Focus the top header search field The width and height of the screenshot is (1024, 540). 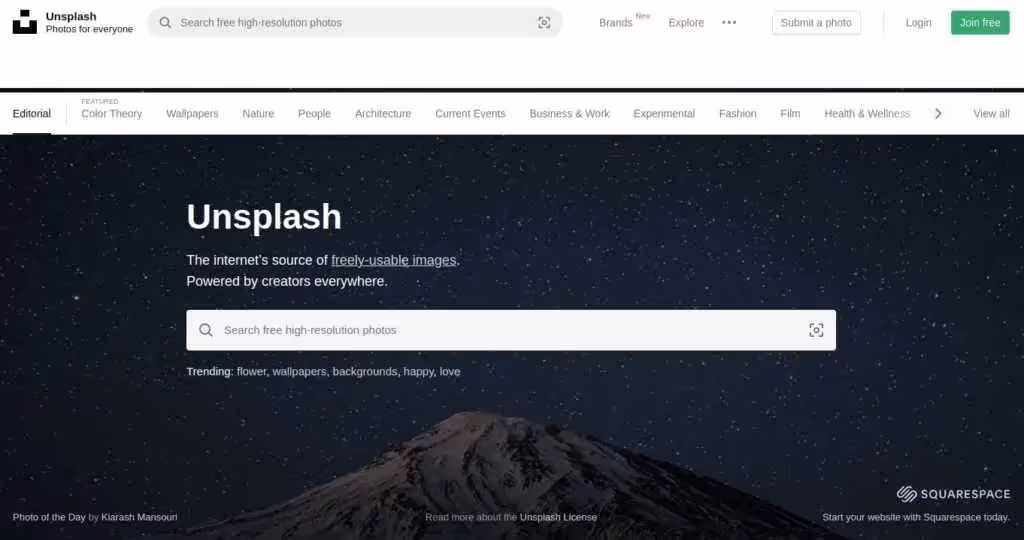coord(355,23)
